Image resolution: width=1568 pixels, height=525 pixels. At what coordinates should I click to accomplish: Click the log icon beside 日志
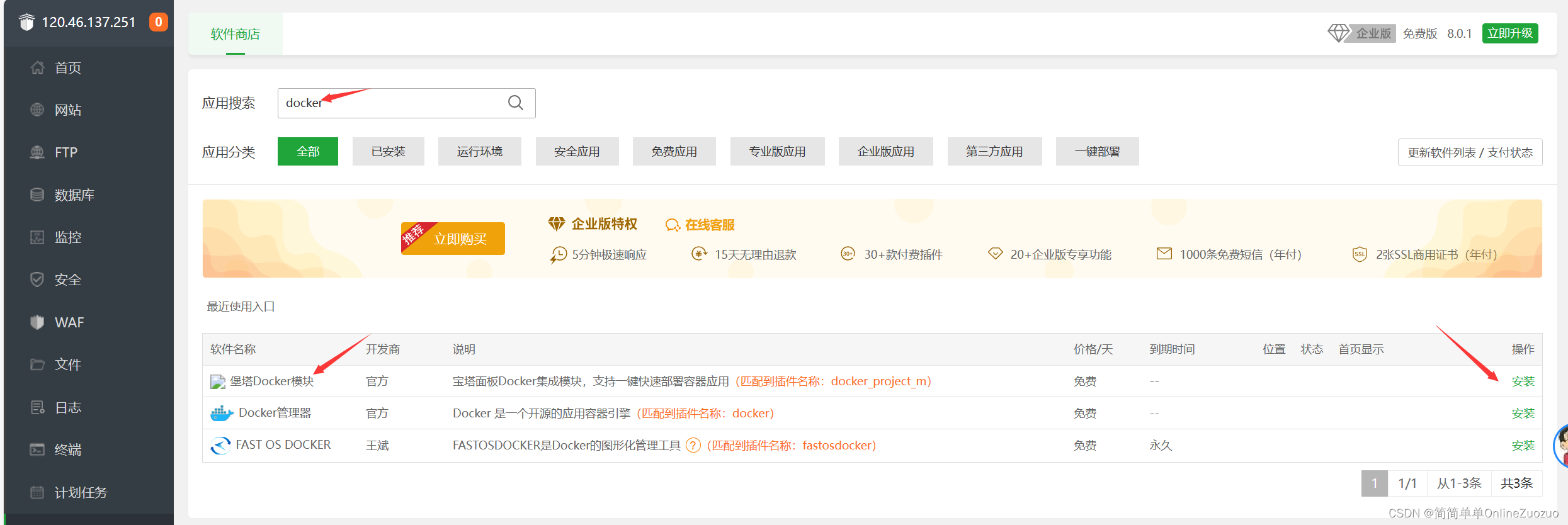pos(37,407)
